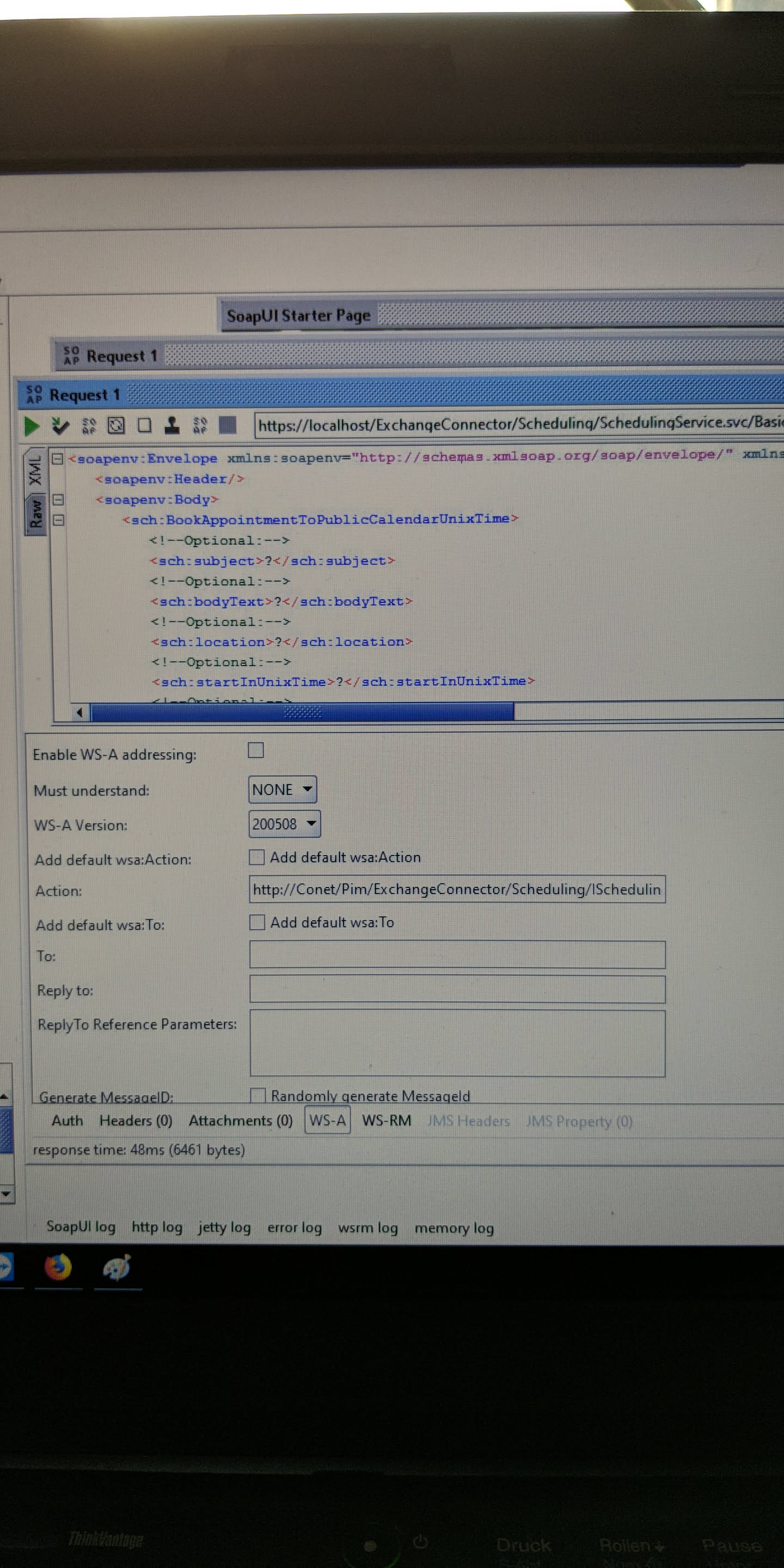Open the SoapUI log panel
Viewport: 784px width, 1568px height.
click(81, 1226)
